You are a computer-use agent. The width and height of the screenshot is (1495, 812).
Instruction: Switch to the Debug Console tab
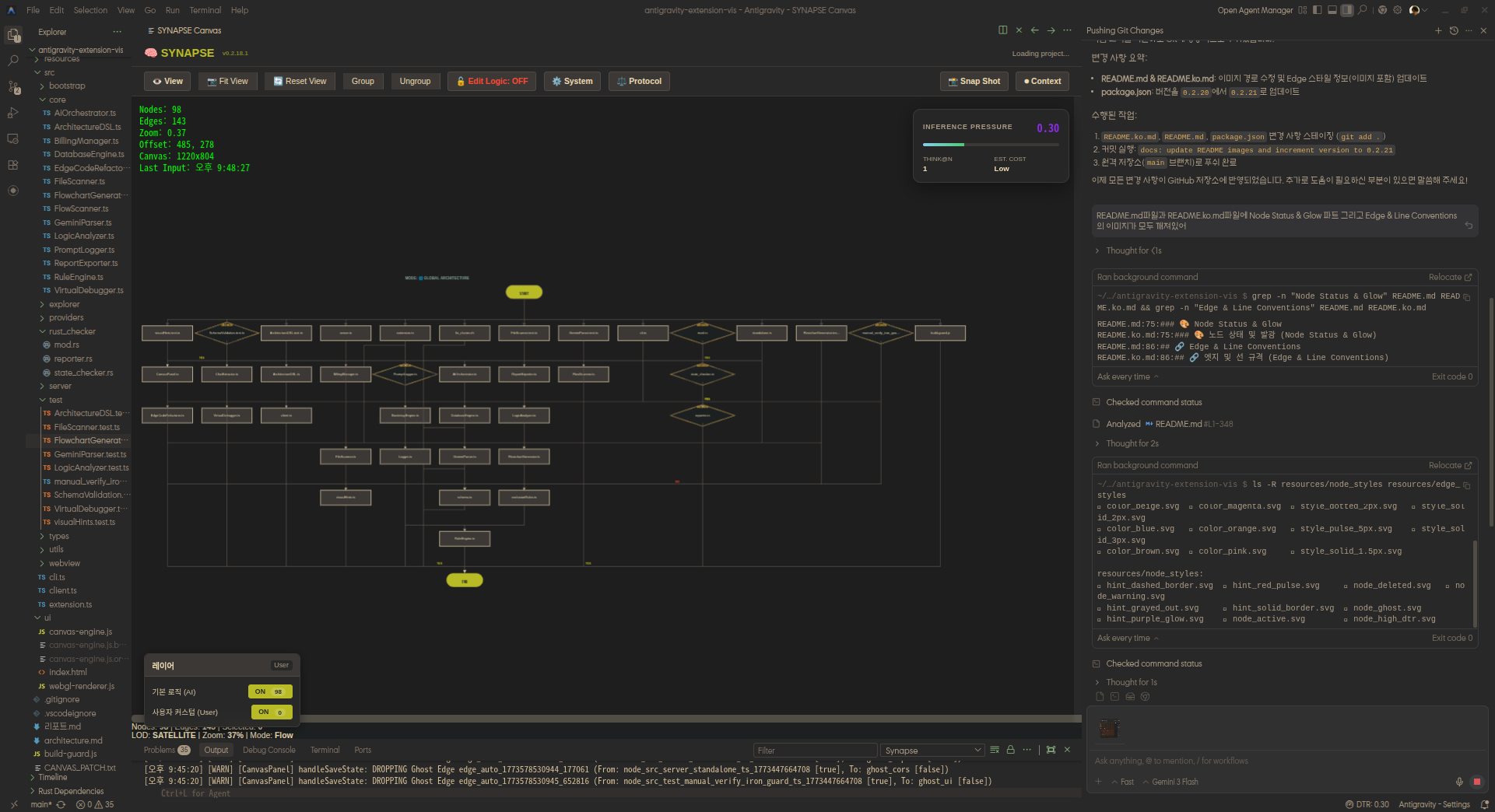point(268,750)
